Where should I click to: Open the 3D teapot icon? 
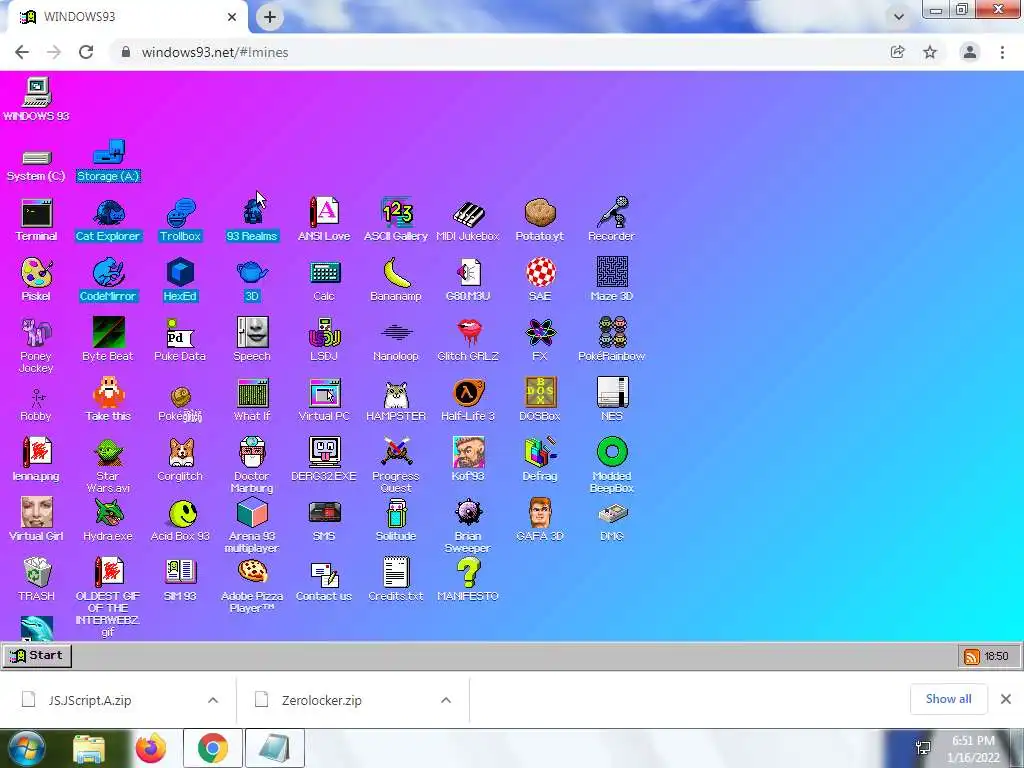point(252,273)
